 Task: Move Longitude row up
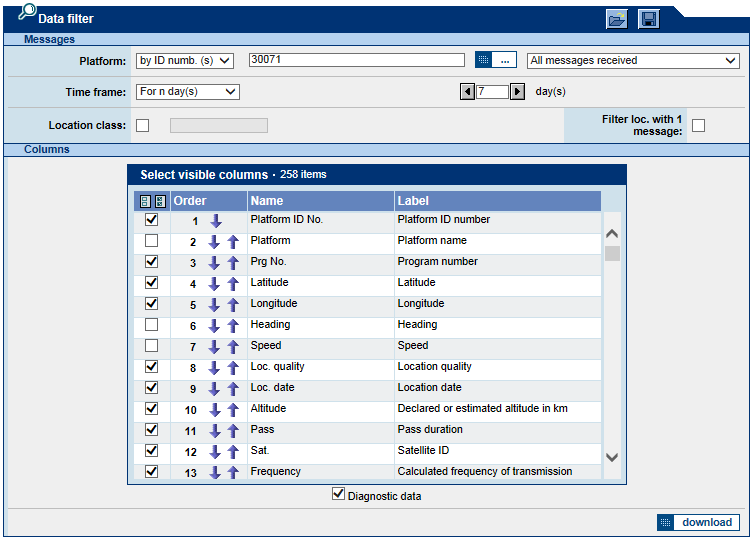tap(233, 305)
